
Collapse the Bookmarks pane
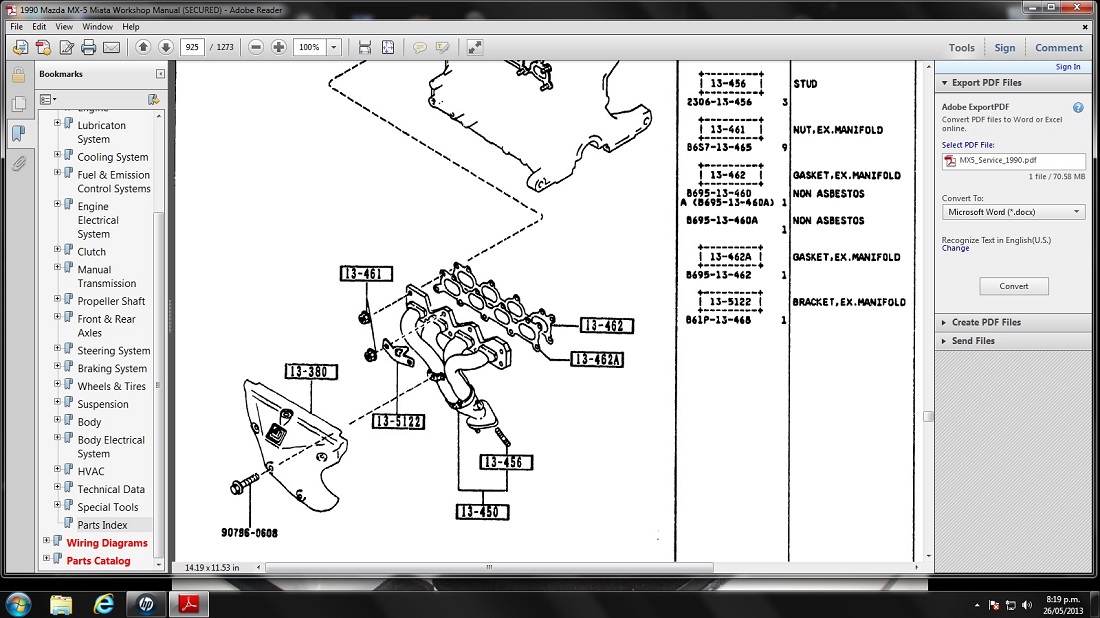[160, 74]
